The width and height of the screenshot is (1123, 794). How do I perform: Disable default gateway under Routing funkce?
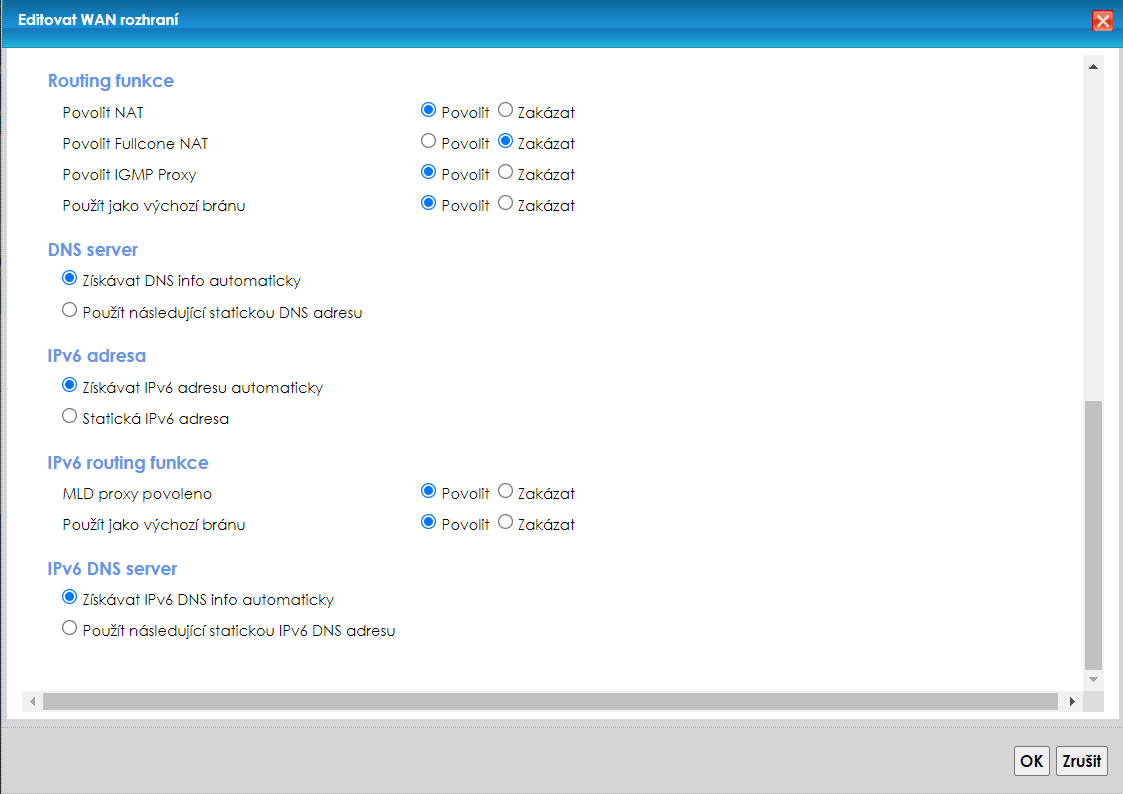[x=505, y=204]
